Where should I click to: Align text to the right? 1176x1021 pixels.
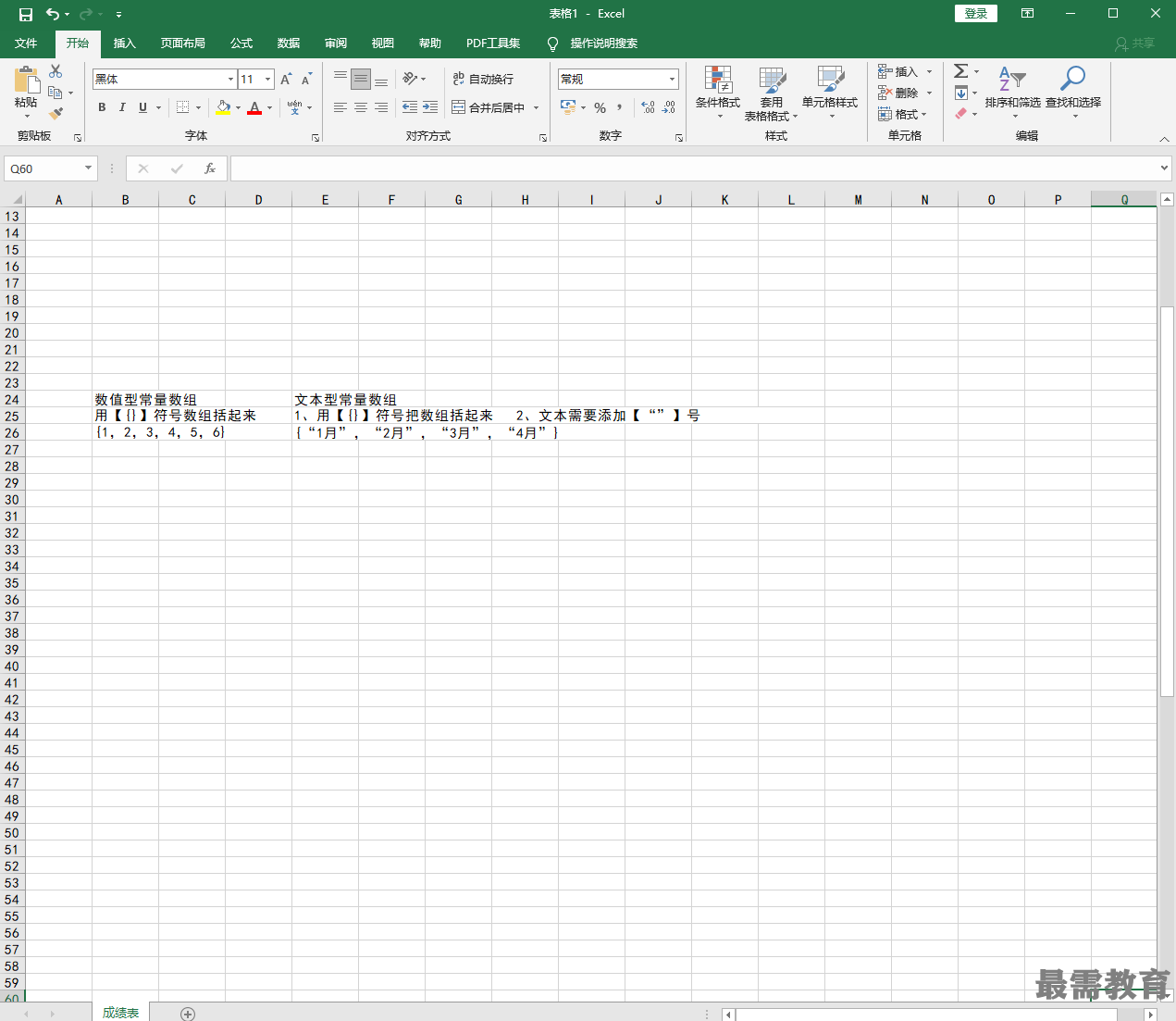(381, 107)
